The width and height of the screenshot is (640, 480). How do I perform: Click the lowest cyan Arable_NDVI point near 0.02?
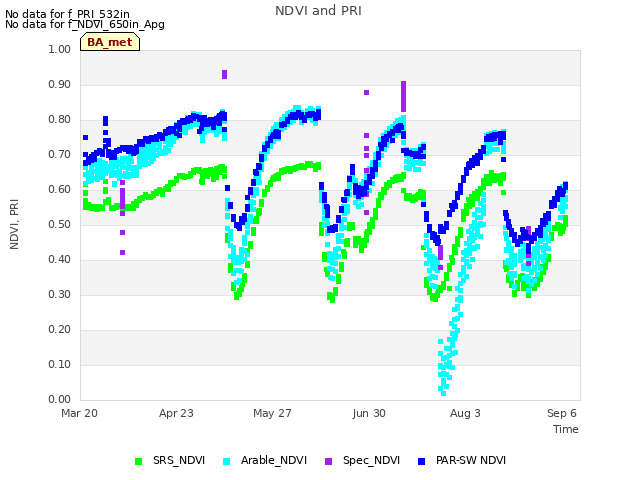(444, 393)
